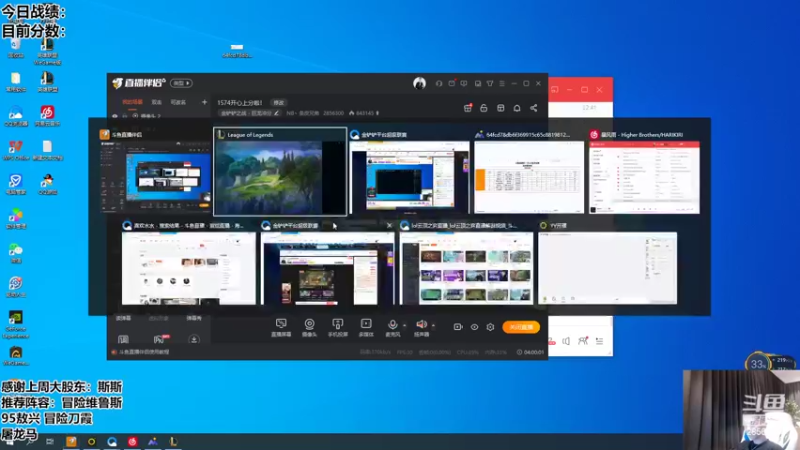Open customer service headset icon in title bar

pyautogui.click(x=439, y=83)
